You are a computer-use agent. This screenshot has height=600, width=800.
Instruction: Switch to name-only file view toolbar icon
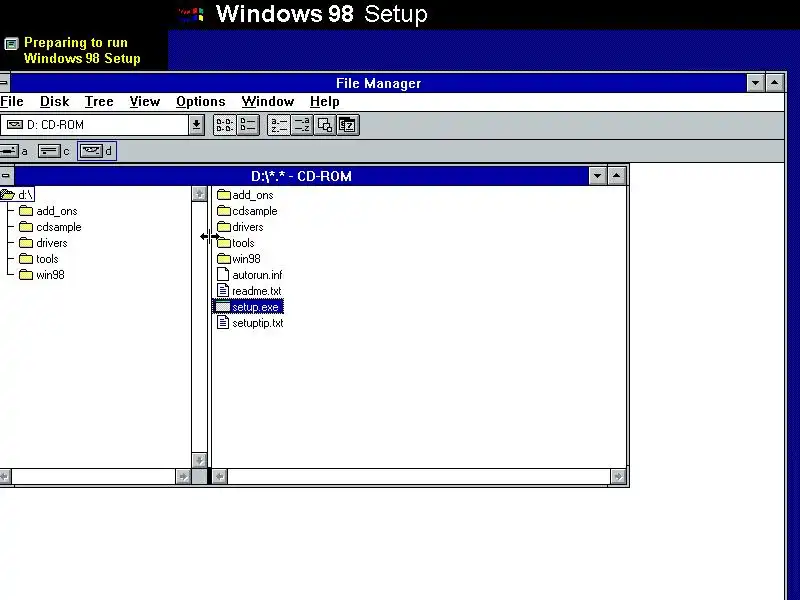[x=224, y=125]
